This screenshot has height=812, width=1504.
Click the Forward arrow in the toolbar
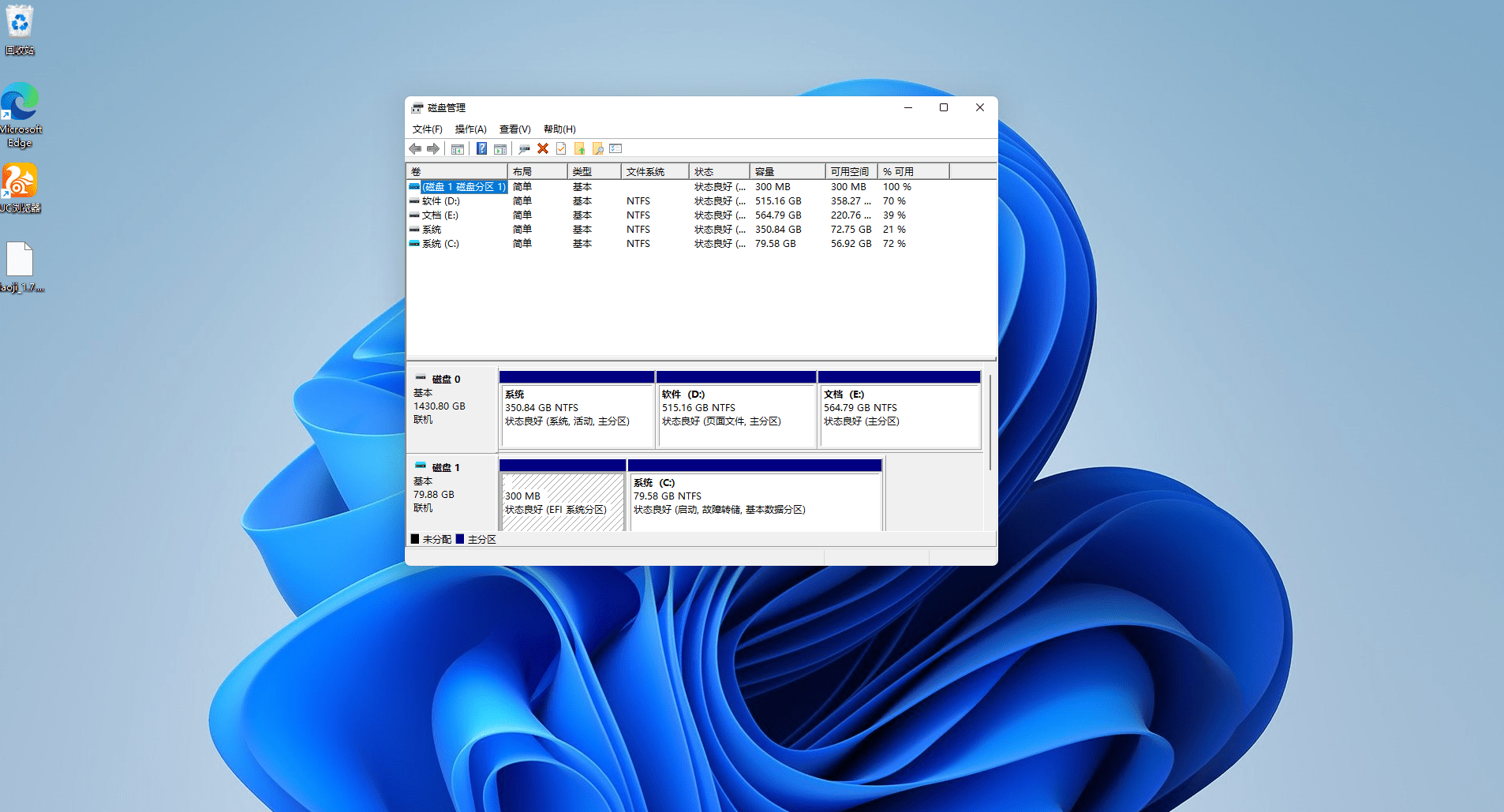pyautogui.click(x=433, y=148)
